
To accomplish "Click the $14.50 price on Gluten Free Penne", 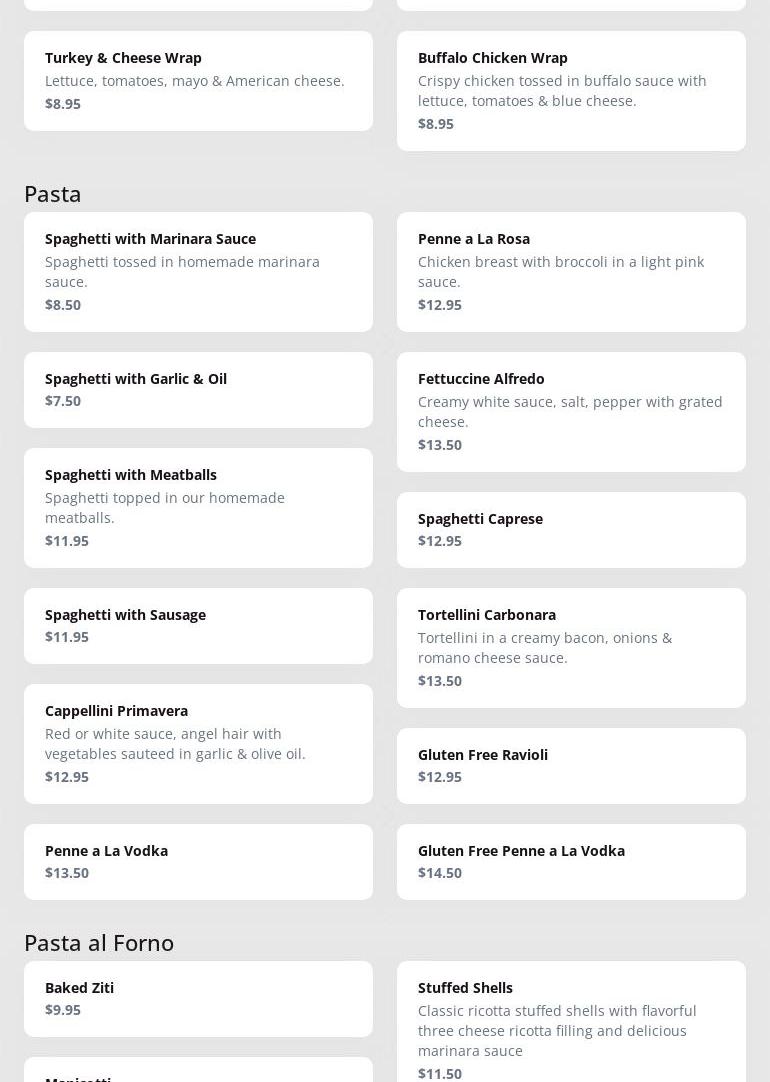I will [x=440, y=873].
